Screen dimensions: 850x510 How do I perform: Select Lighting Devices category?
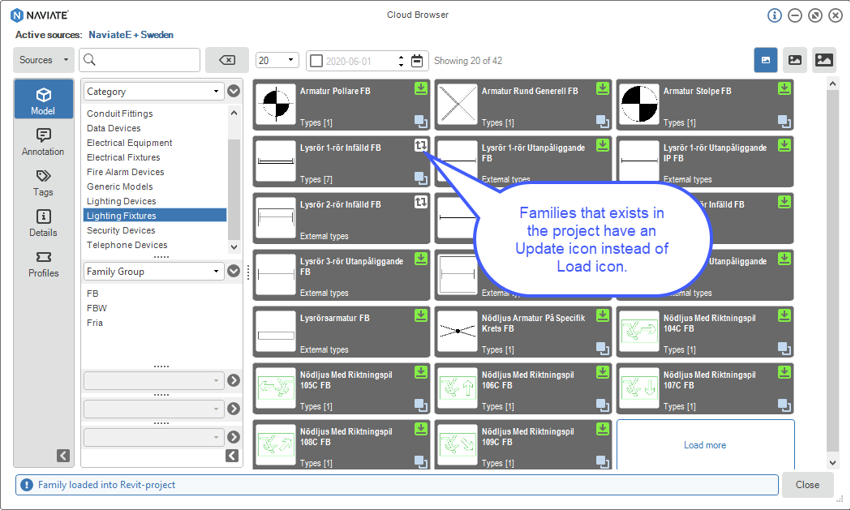tap(121, 201)
